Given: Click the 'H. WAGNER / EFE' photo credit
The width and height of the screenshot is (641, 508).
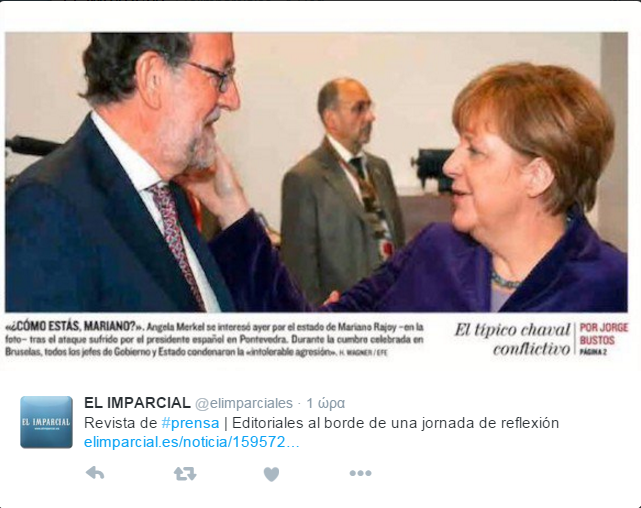Looking at the screenshot, I should click(x=363, y=352).
